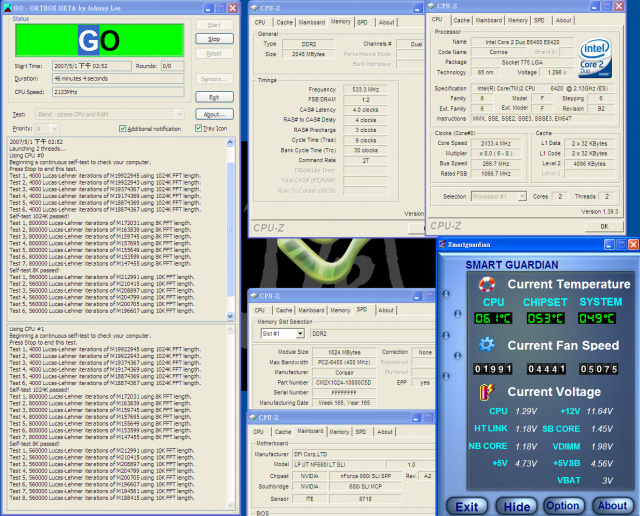Select SPD tab in CPU-Z Memory window
640x516 pixels.
(362, 22)
